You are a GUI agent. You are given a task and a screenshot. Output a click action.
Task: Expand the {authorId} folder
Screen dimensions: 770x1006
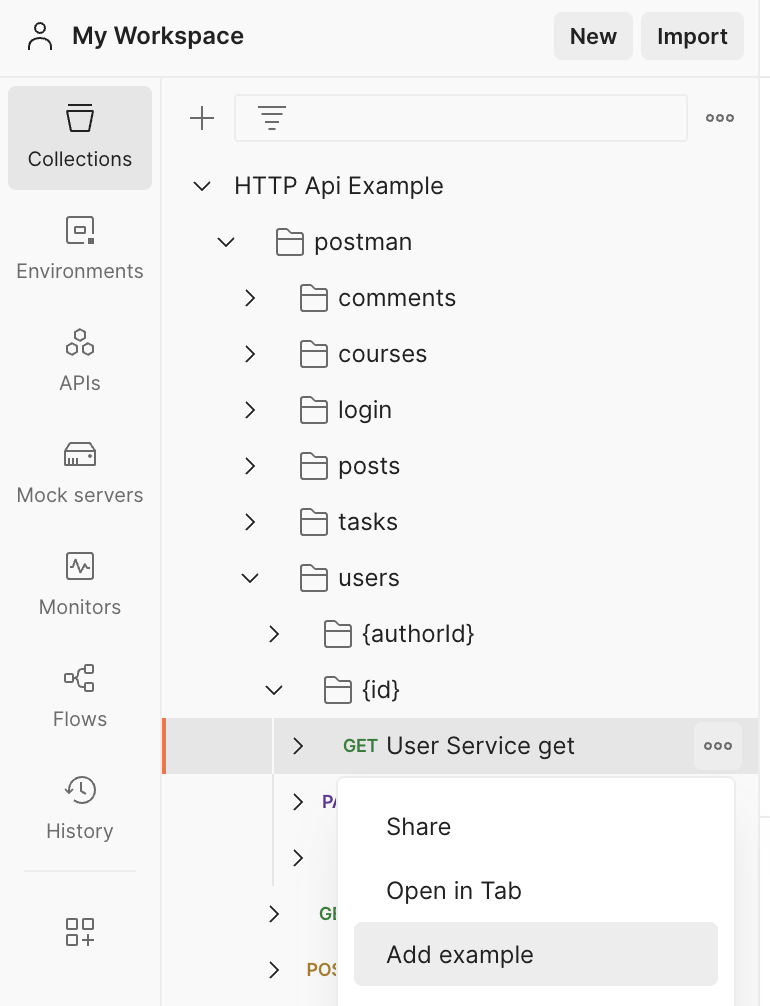click(274, 634)
